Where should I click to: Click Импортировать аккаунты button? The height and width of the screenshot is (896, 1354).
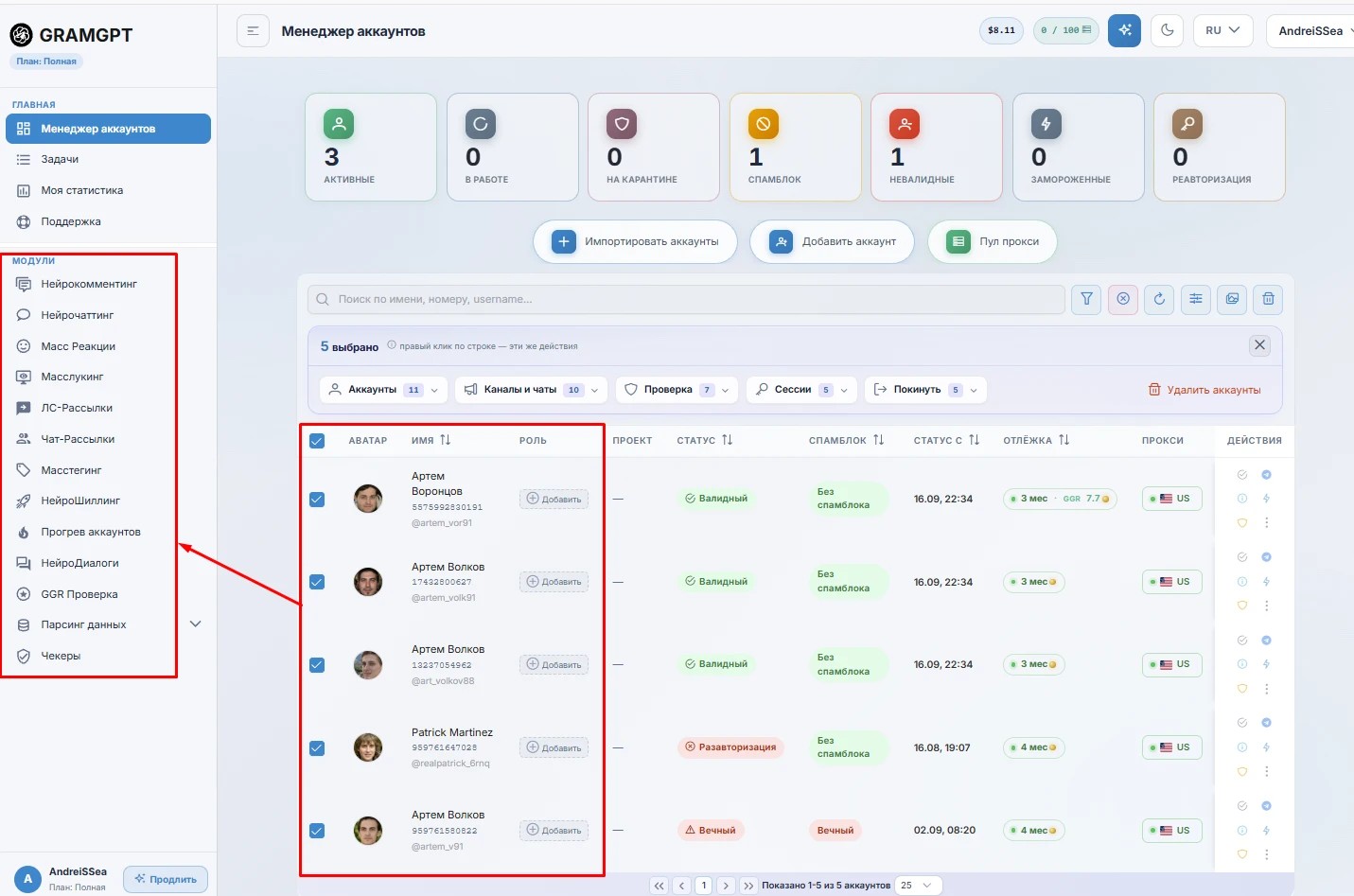click(x=636, y=242)
